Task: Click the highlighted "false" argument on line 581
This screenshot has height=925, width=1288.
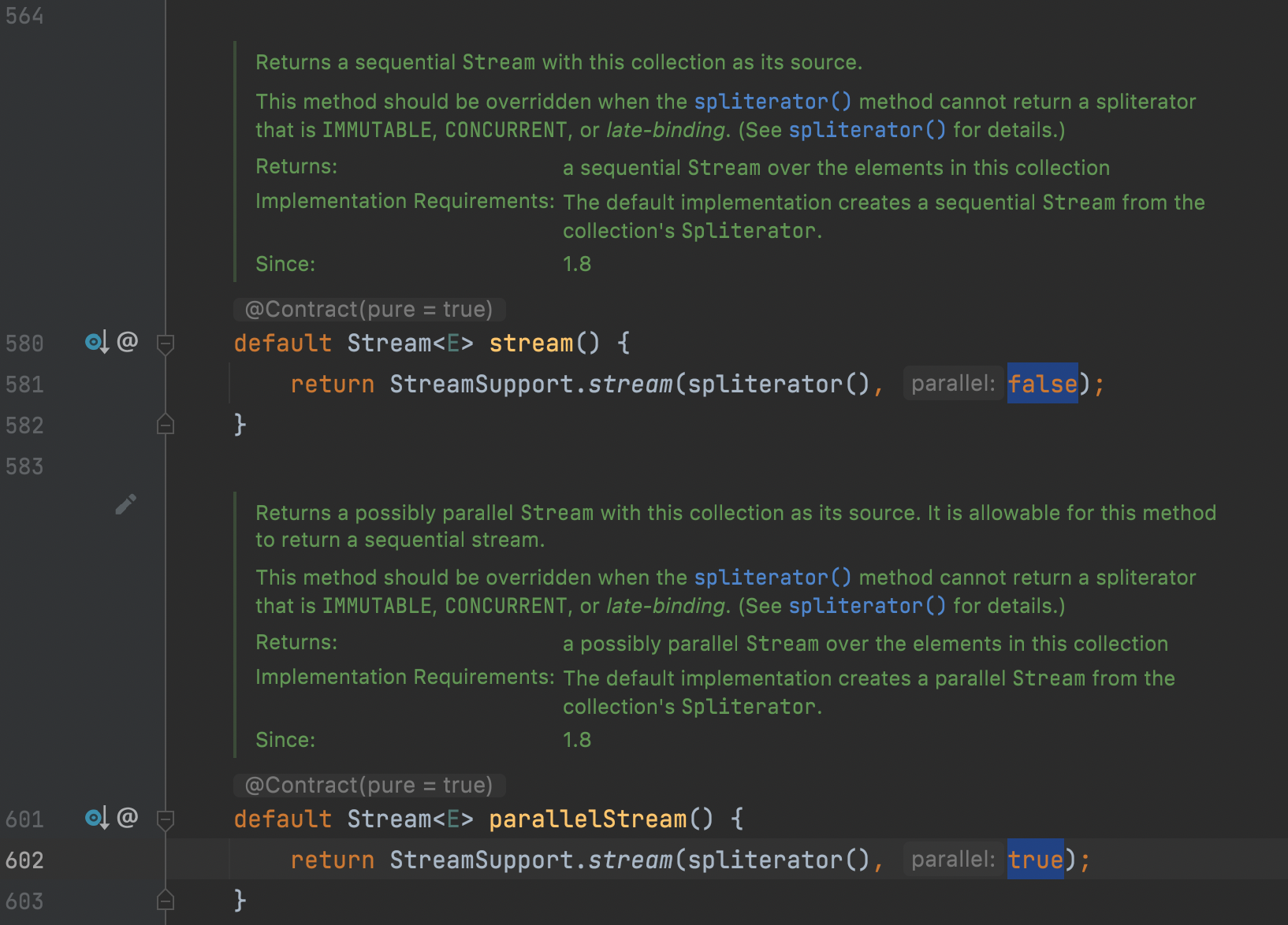Action: pyautogui.click(x=1042, y=384)
